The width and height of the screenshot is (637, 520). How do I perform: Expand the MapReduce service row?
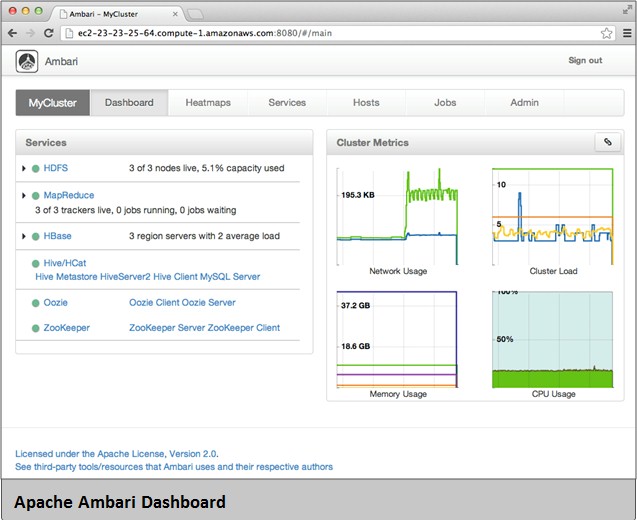click(x=24, y=195)
